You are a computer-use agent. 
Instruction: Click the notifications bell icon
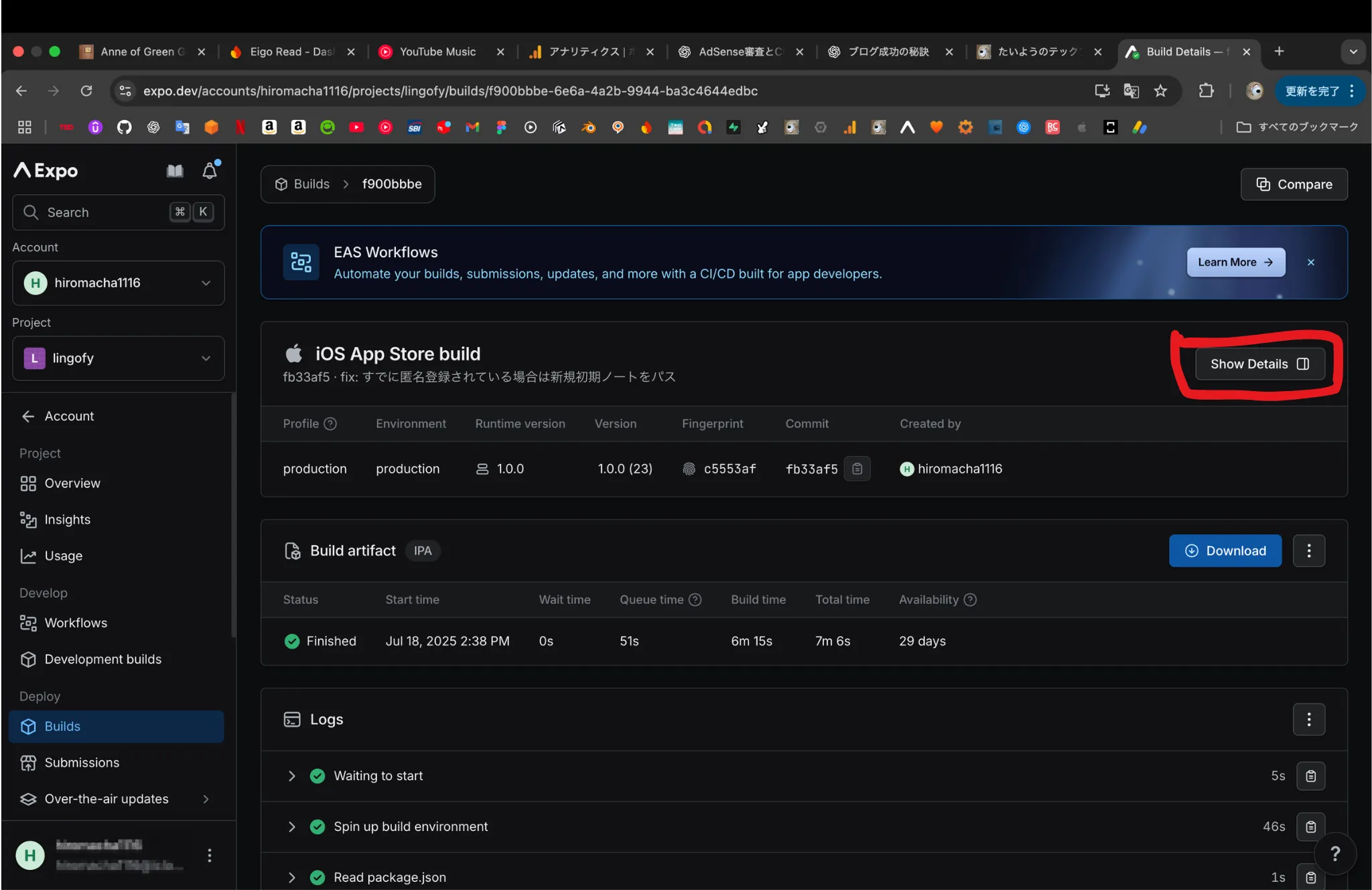[210, 171]
